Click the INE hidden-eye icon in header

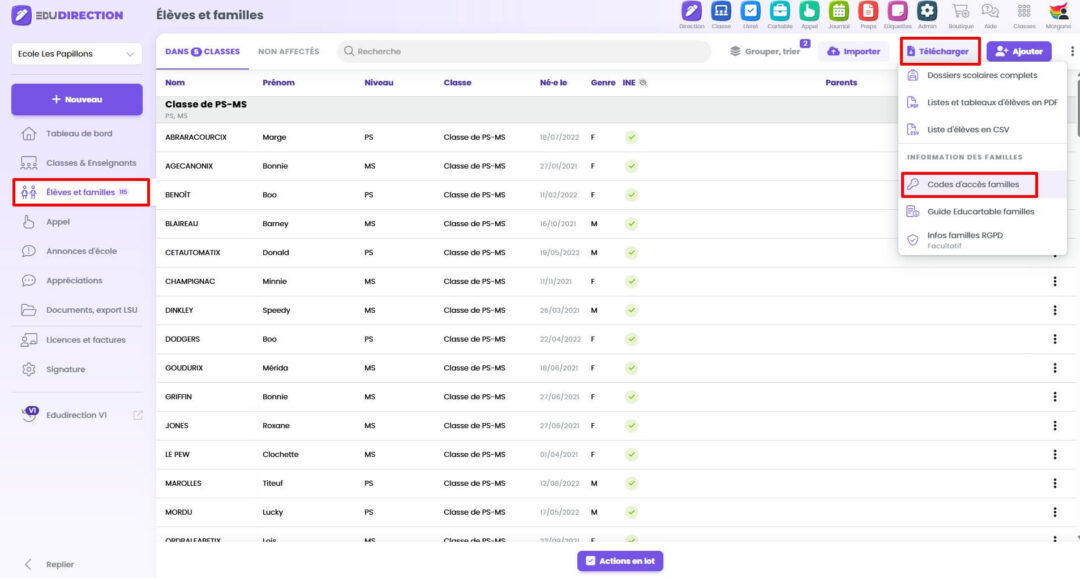click(x=643, y=83)
